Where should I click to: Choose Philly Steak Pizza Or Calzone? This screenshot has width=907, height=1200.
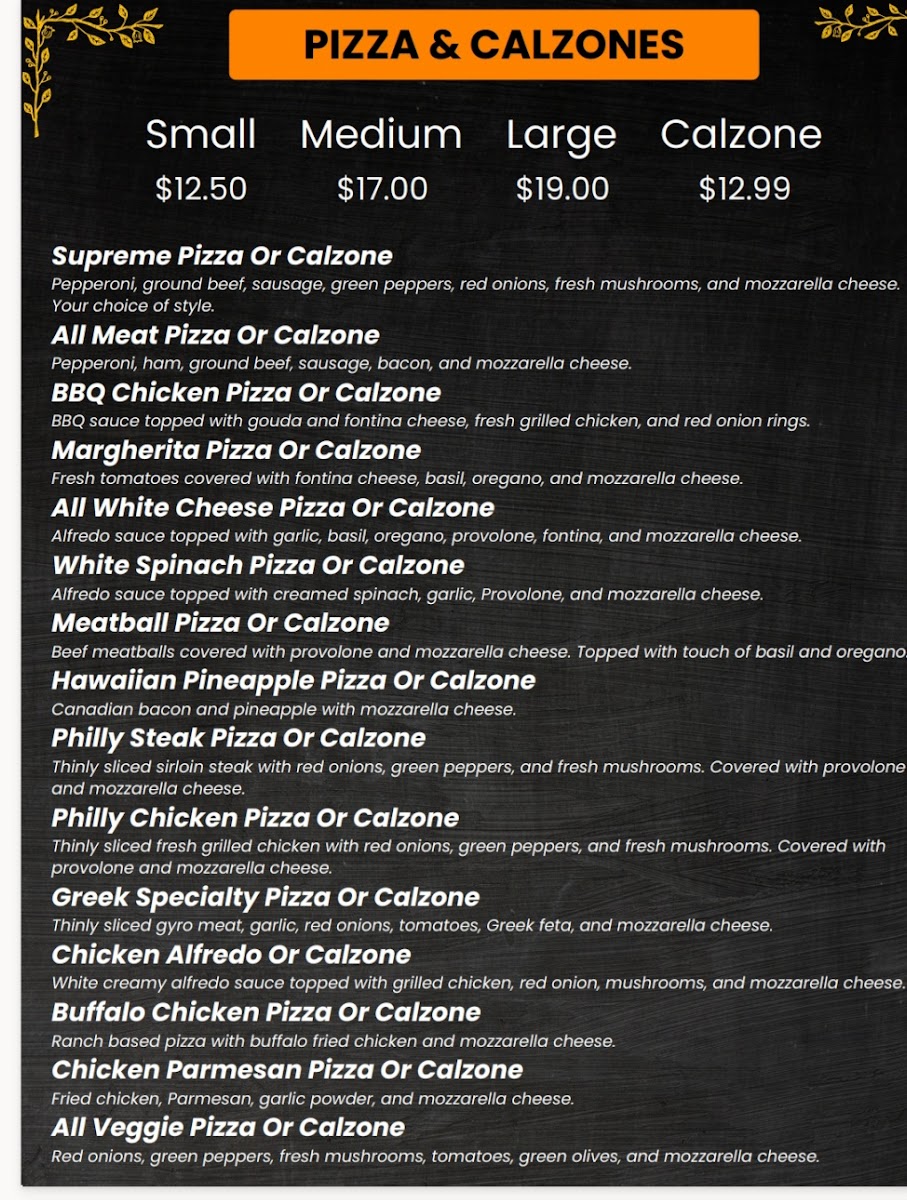[238, 738]
